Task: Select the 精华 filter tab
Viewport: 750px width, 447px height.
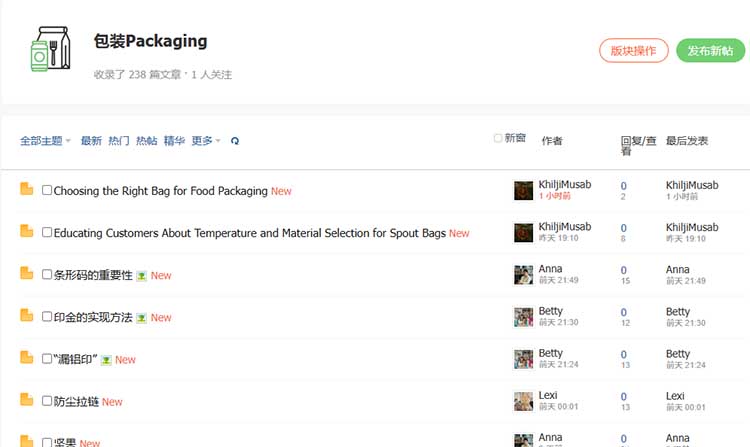Action: click(174, 141)
